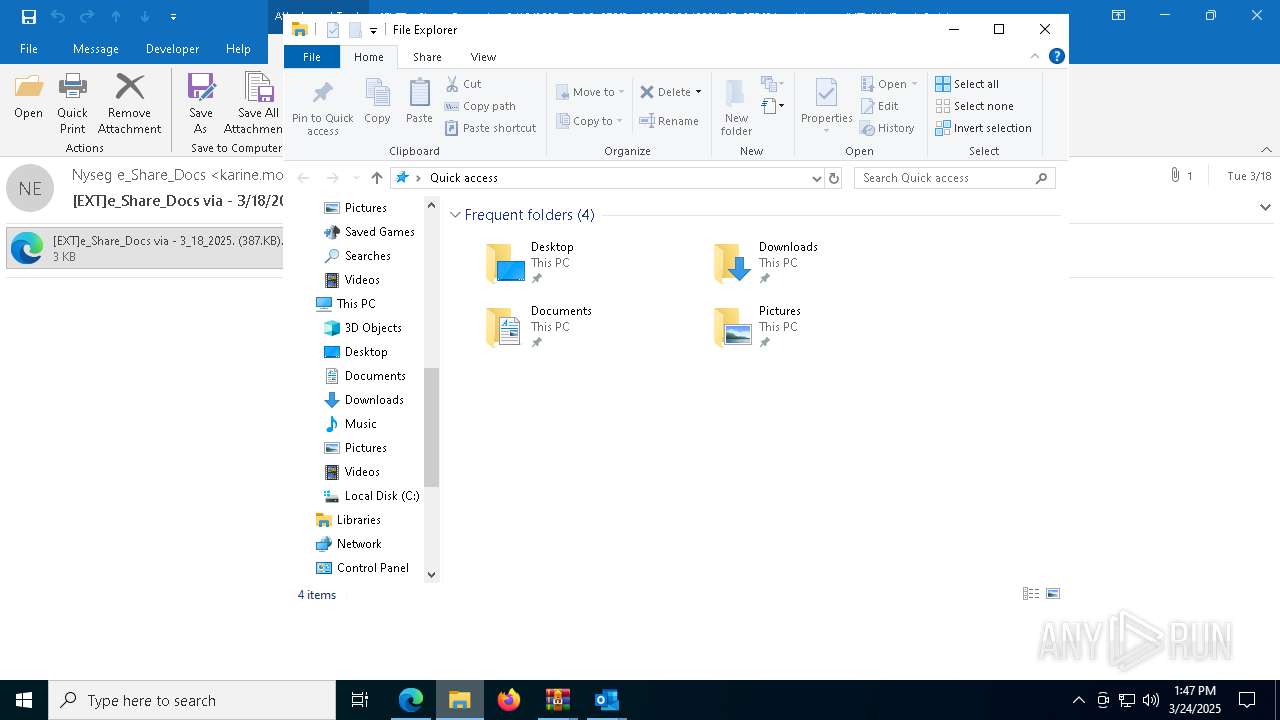Open Microsoft Edge from taskbar
1280x720 pixels.
click(411, 700)
